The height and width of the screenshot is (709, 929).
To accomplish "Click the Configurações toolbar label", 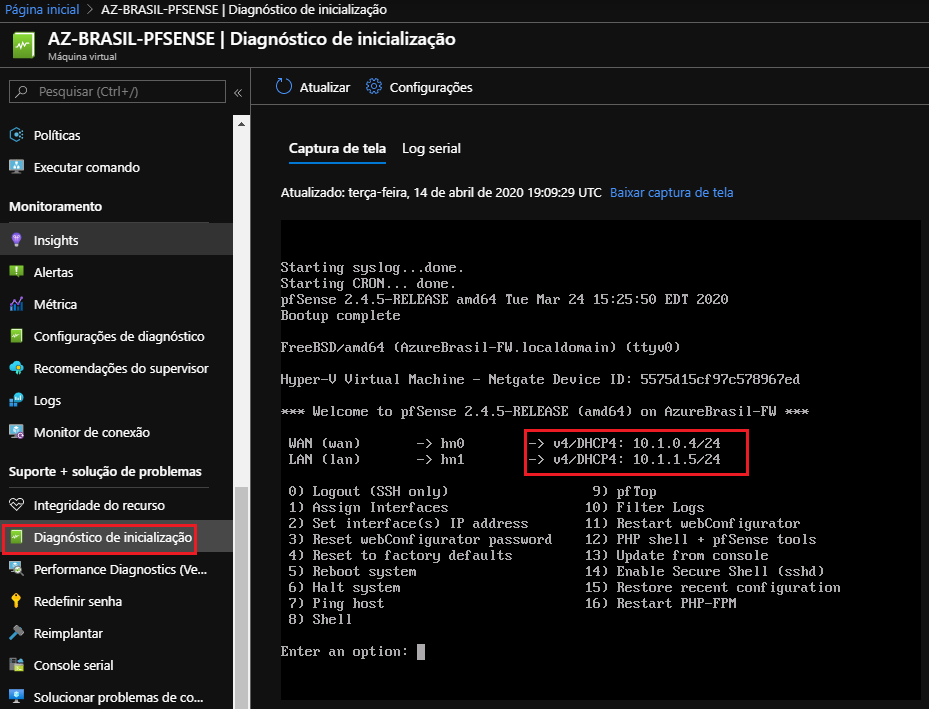I will (431, 87).
